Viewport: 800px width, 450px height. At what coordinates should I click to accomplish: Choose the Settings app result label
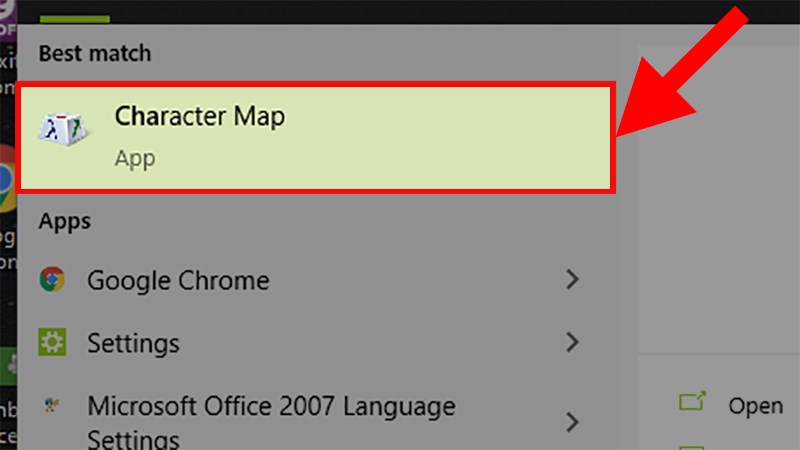pyautogui.click(x=133, y=344)
